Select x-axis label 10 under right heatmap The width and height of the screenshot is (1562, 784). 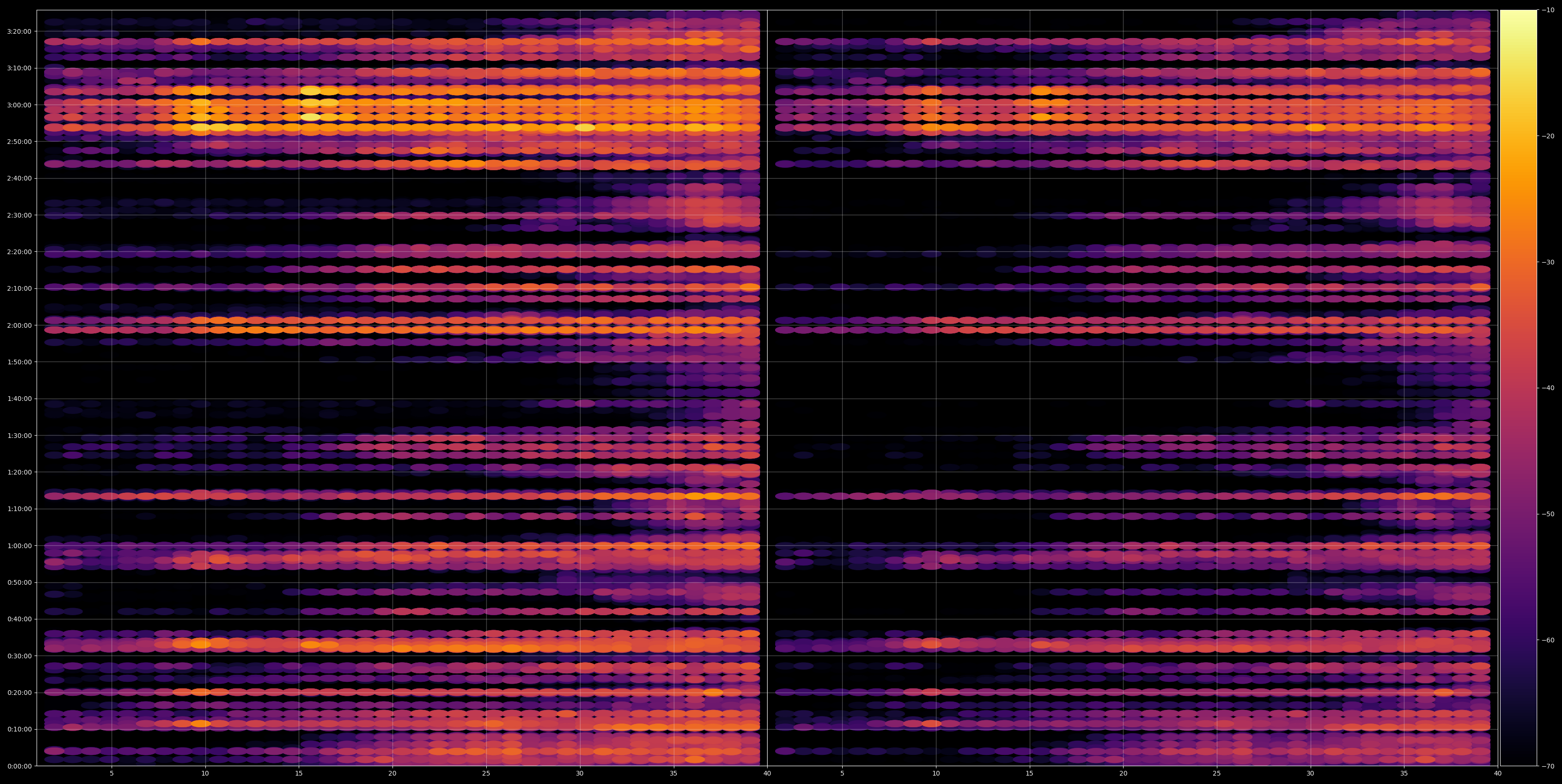[x=936, y=774]
